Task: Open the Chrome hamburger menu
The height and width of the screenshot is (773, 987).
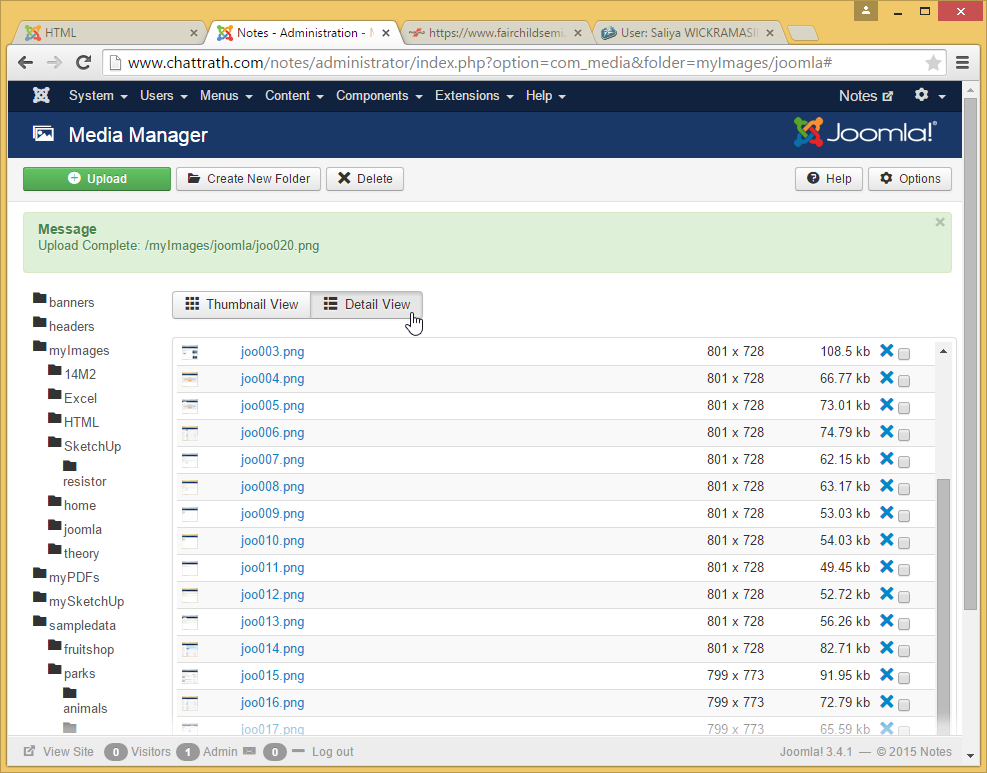Action: [x=962, y=63]
